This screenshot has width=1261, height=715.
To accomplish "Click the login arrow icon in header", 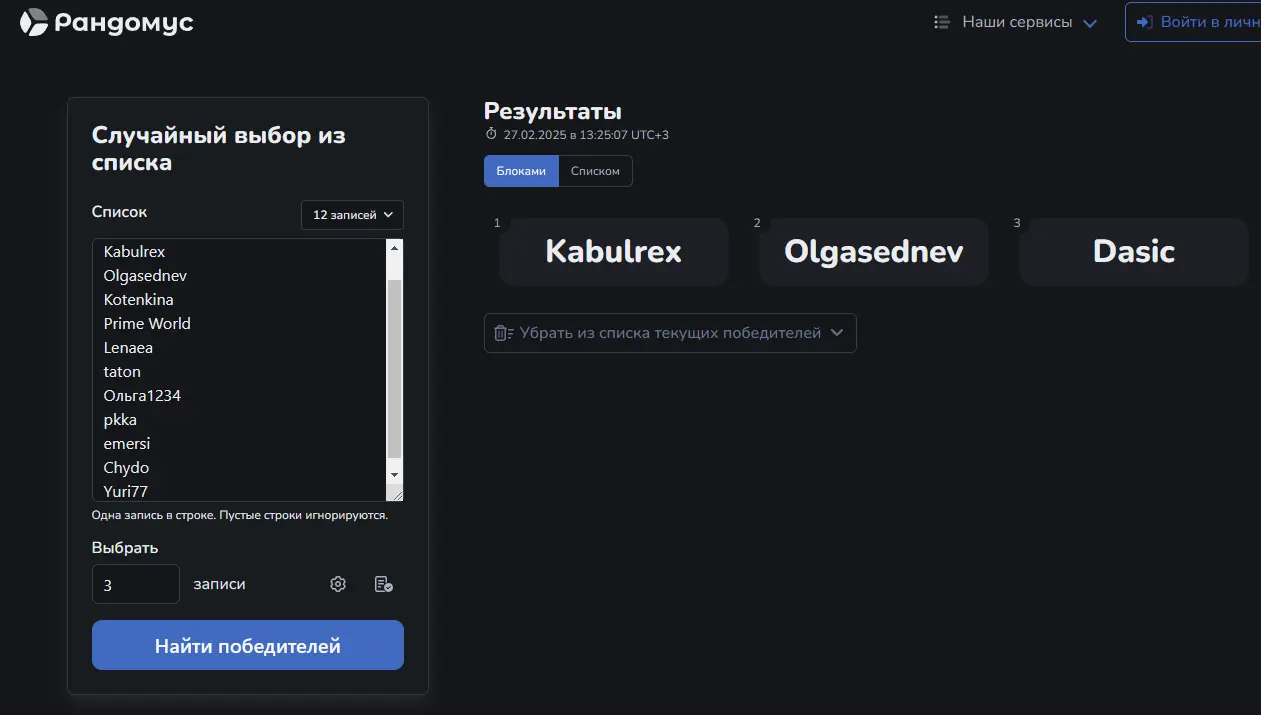I will pyautogui.click(x=1145, y=22).
